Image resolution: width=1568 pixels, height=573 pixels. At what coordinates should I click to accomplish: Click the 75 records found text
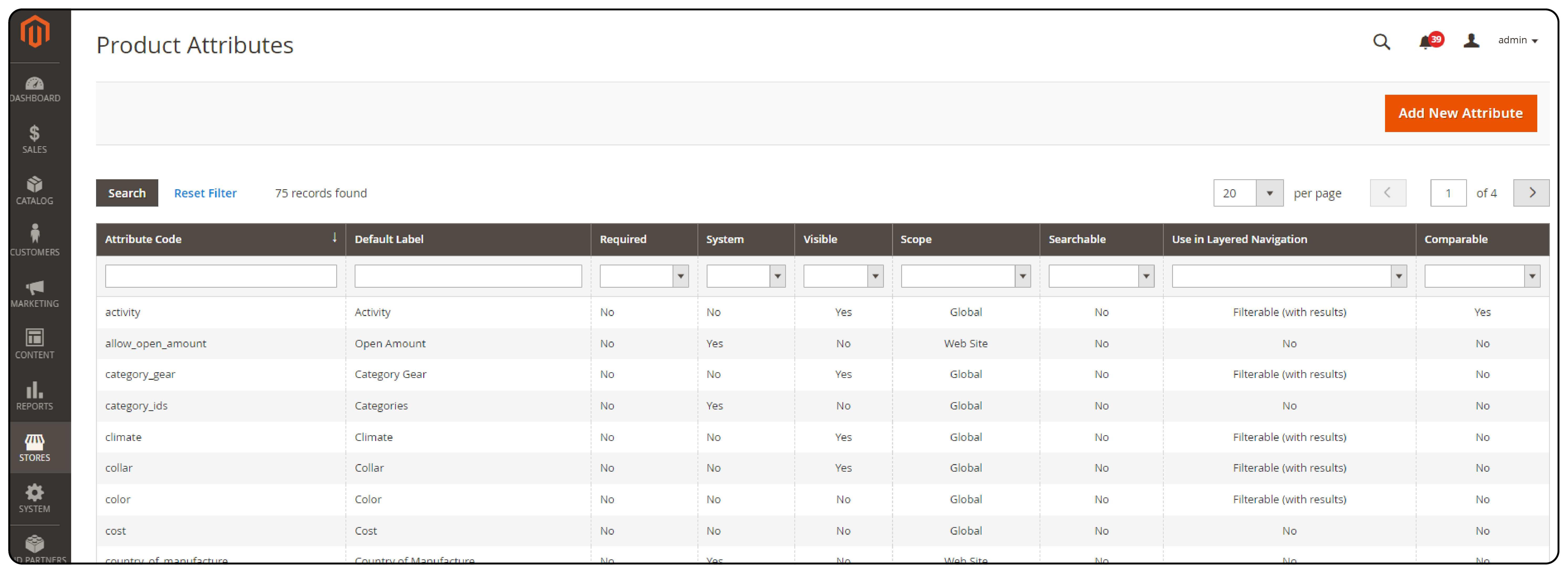(321, 193)
